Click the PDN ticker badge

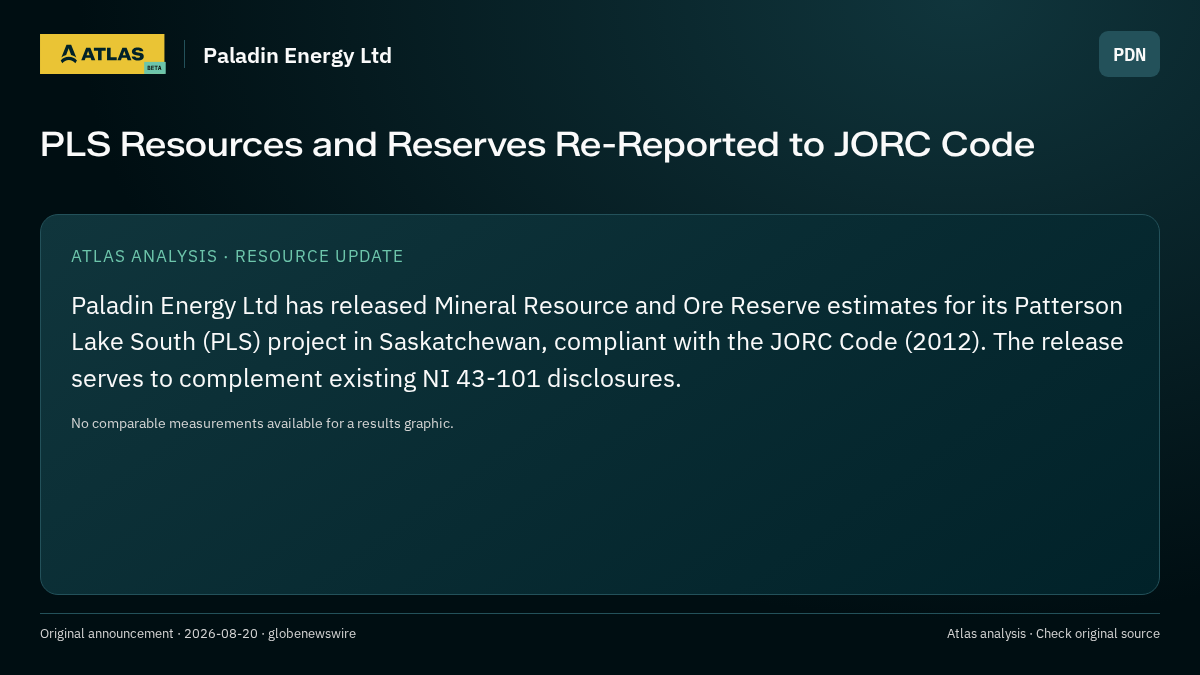click(1129, 54)
